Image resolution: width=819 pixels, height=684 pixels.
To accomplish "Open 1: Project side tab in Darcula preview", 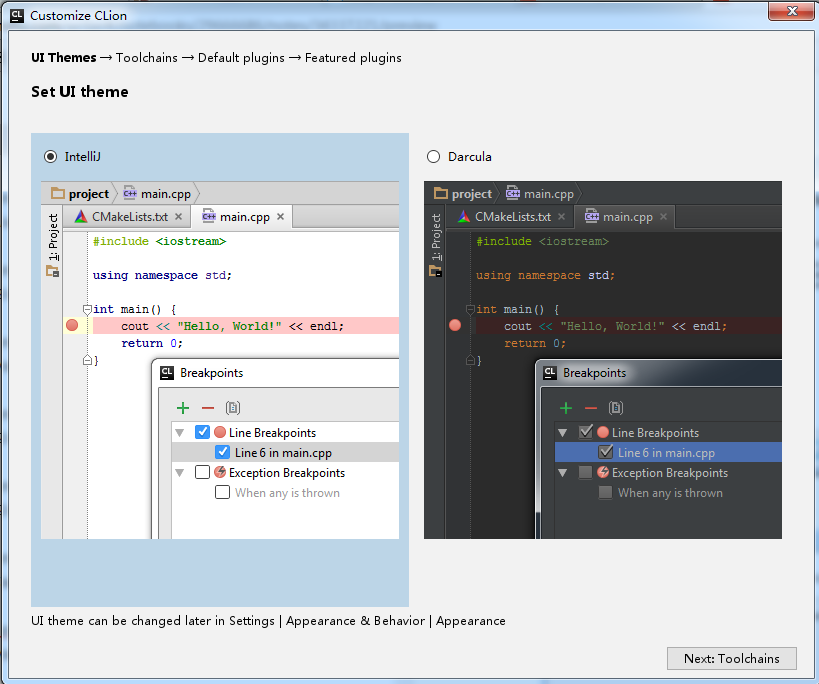I will [x=435, y=245].
